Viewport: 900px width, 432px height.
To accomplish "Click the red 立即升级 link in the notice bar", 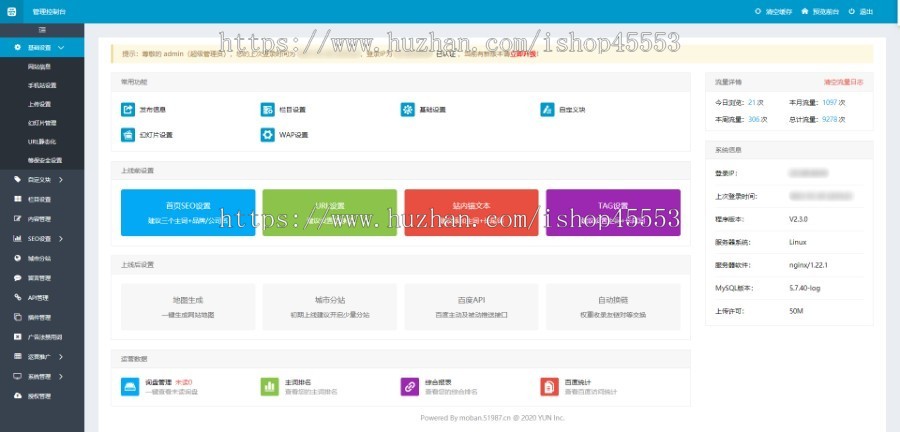I will tap(524, 54).
